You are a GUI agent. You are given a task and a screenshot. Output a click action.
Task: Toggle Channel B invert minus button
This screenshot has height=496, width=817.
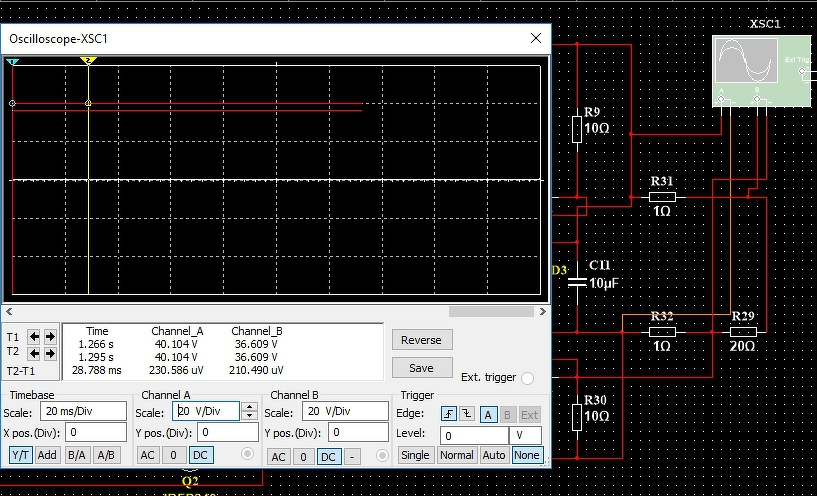(352, 457)
